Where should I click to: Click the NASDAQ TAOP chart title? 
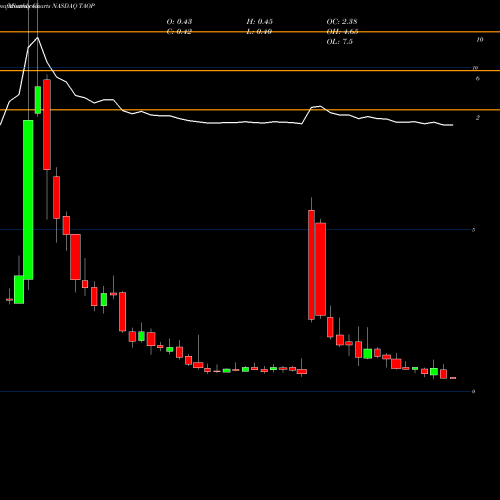(74, 6)
